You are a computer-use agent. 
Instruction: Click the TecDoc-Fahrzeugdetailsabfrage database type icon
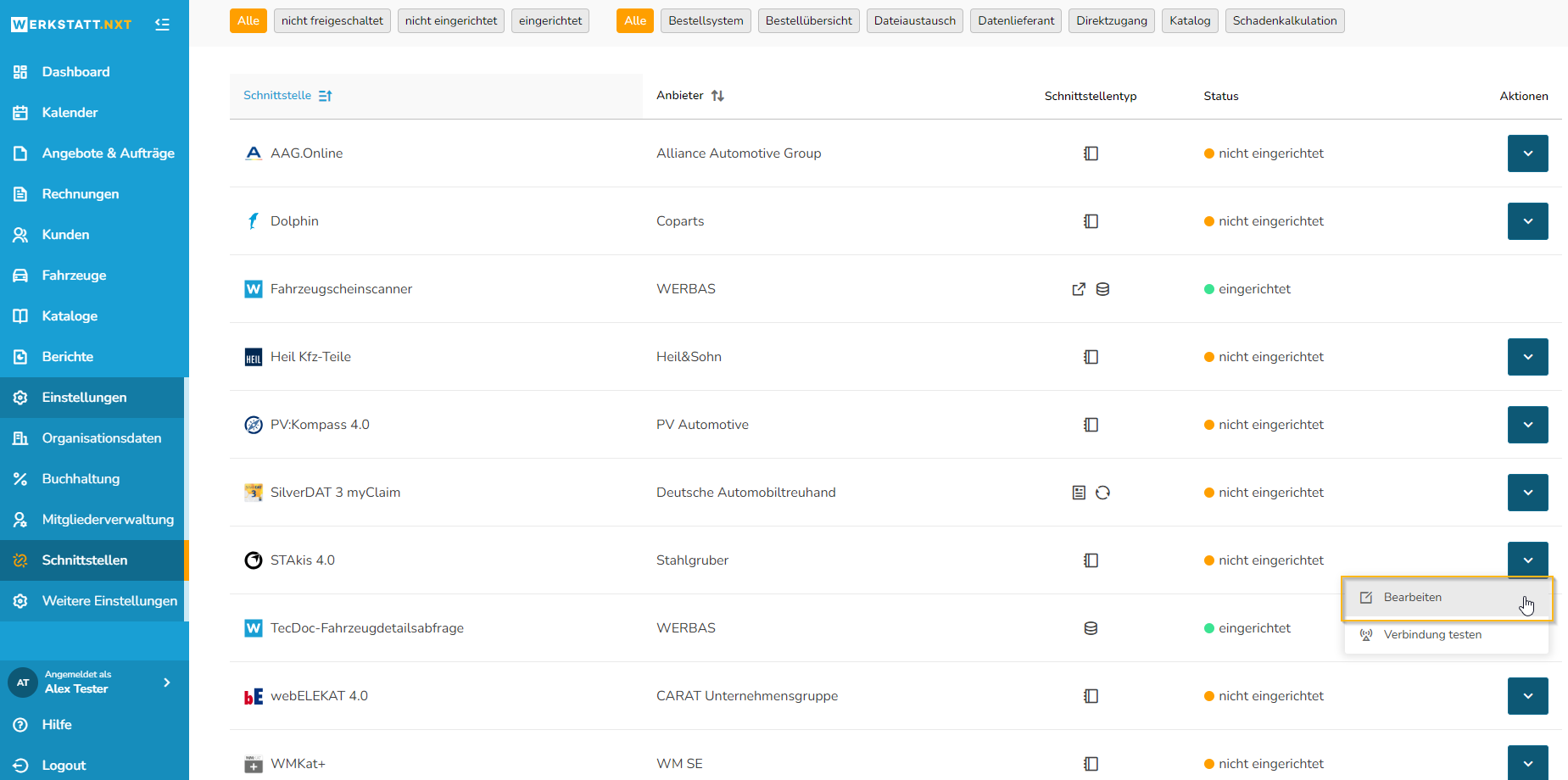point(1091,628)
